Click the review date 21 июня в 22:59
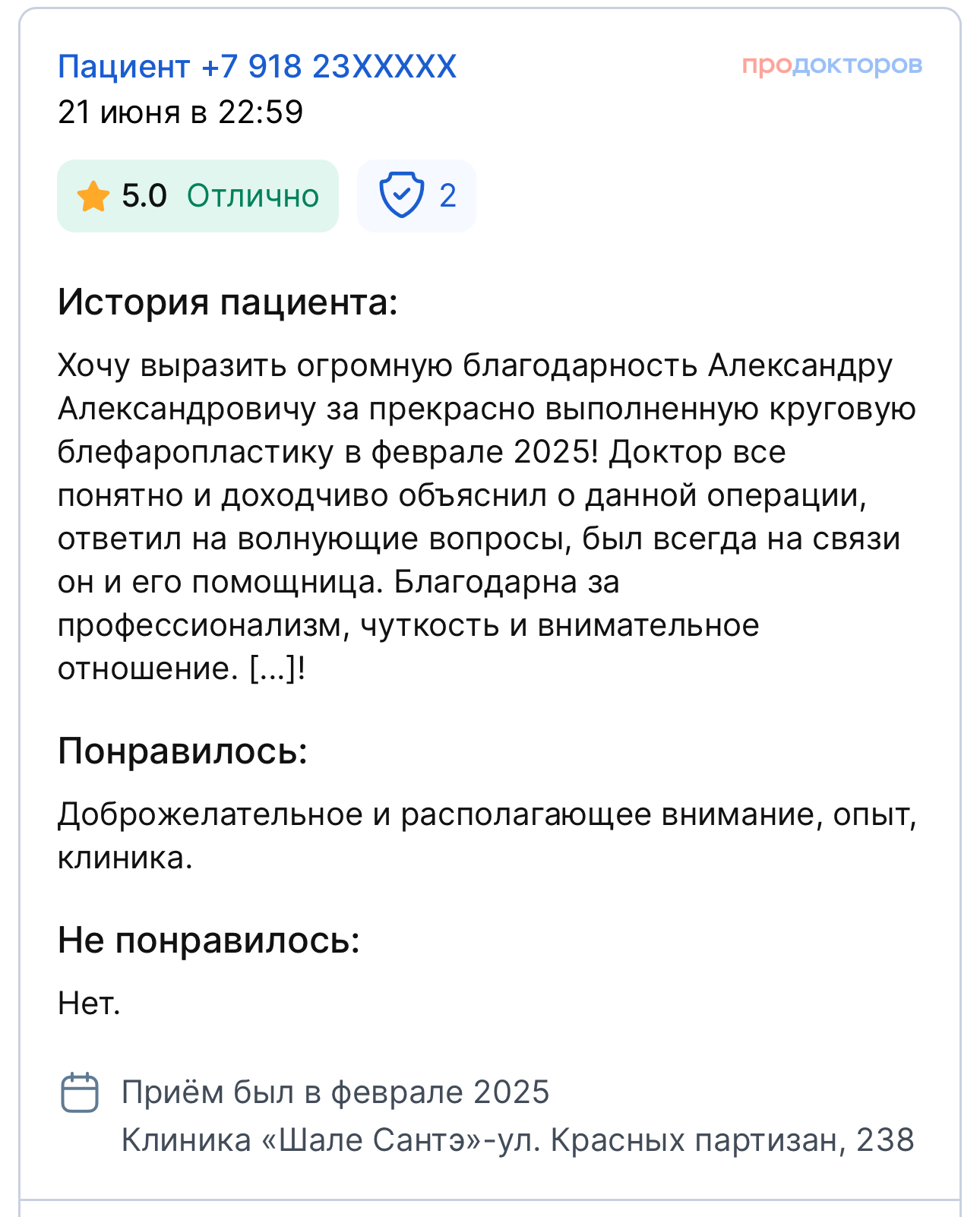The image size is (980, 1217). tap(181, 112)
